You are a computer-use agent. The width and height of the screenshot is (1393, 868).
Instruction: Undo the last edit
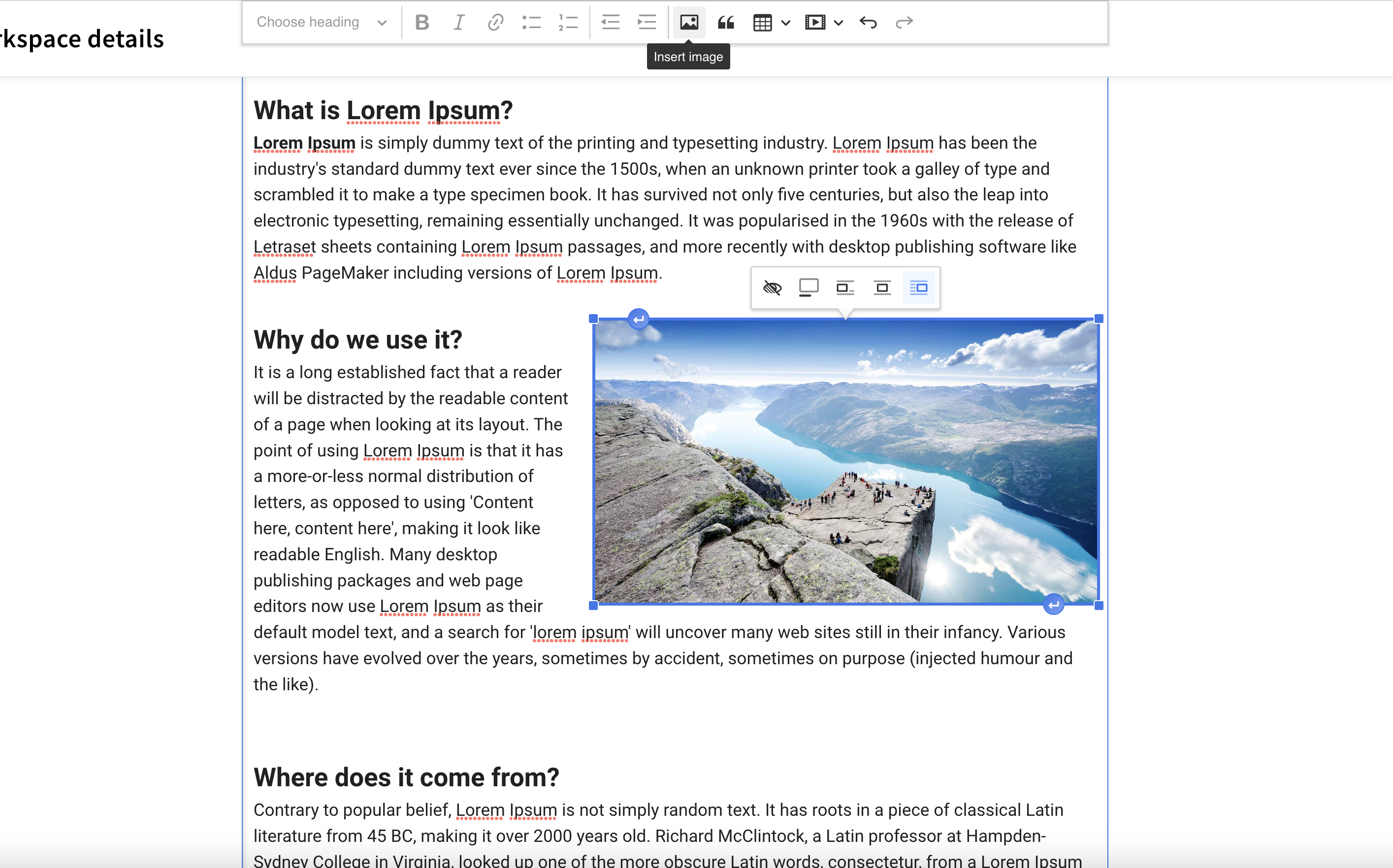868,22
